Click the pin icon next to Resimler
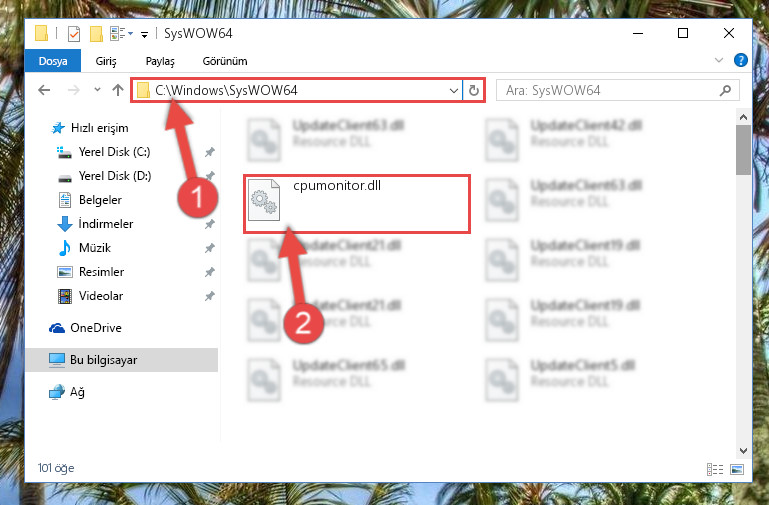The height and width of the screenshot is (505, 769). [210, 272]
